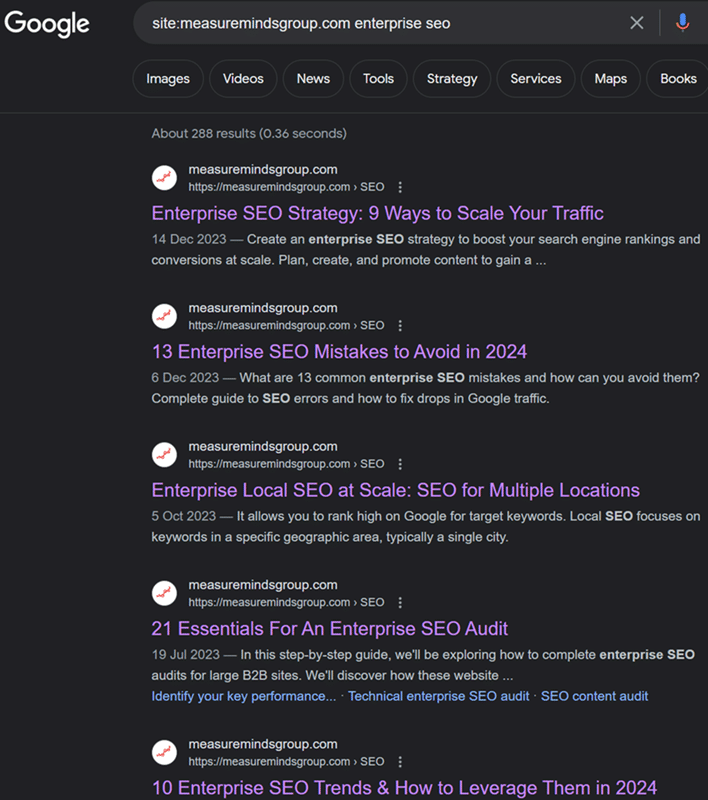Image resolution: width=708 pixels, height=800 pixels.
Task: Switch to the Videos filter
Action: point(243,79)
